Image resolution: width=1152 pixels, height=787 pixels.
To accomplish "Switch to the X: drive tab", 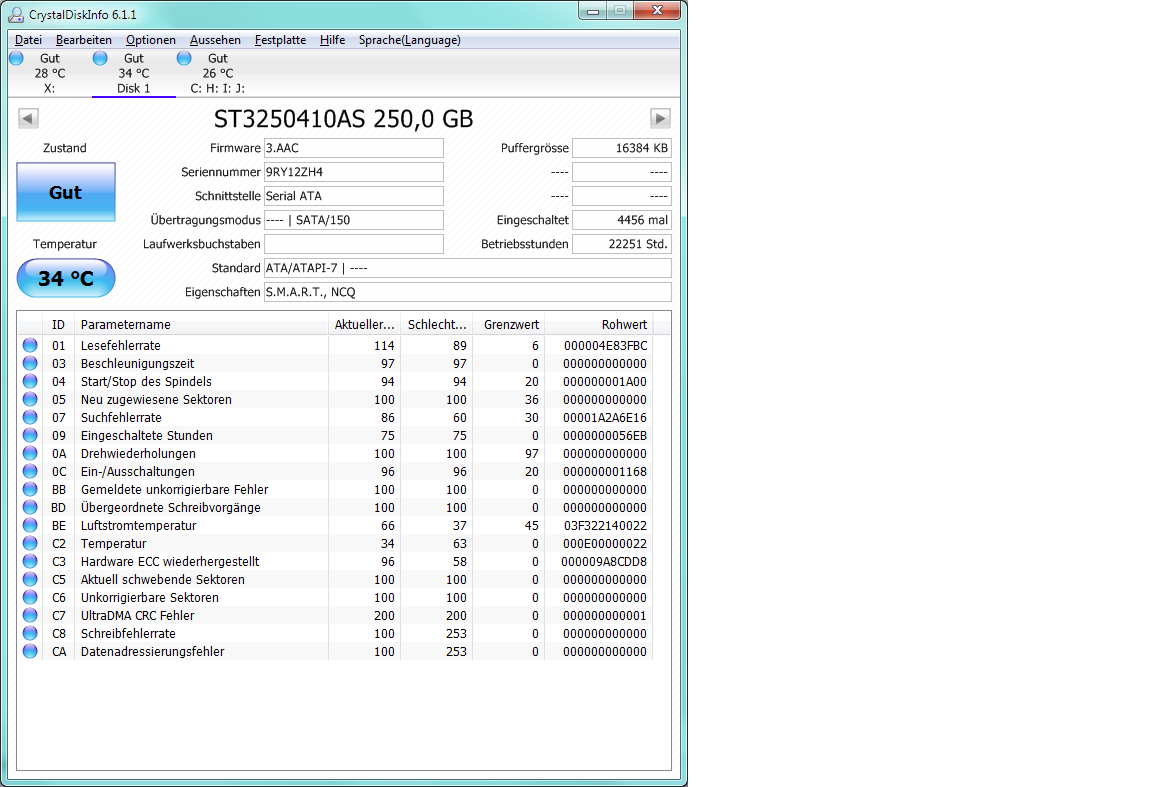I will coord(49,73).
